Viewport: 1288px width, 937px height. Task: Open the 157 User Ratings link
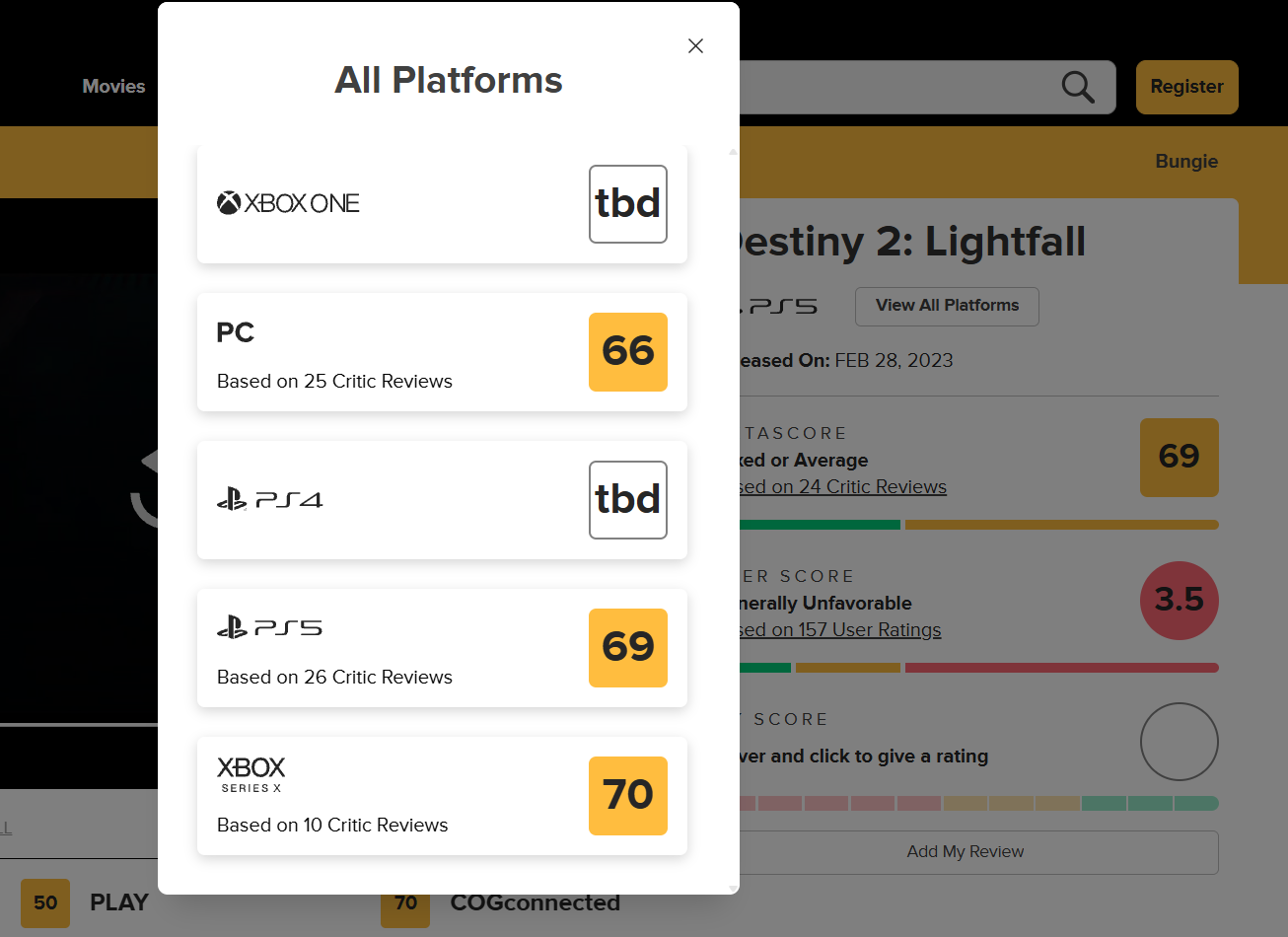pyautogui.click(x=840, y=630)
